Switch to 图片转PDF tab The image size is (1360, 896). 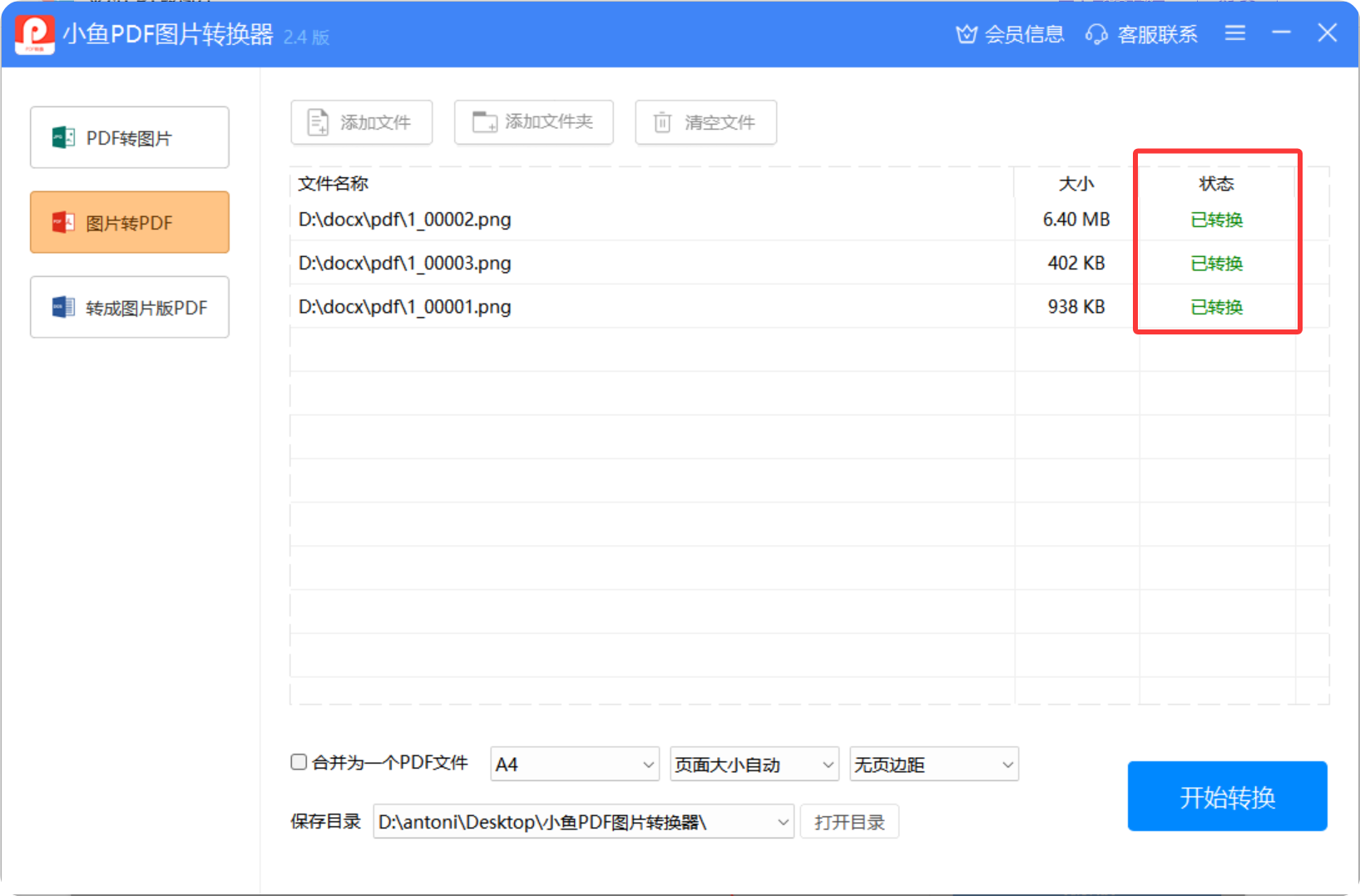point(130,222)
